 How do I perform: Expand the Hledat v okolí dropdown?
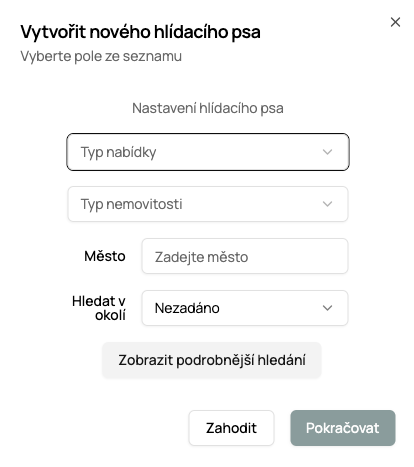point(245,308)
